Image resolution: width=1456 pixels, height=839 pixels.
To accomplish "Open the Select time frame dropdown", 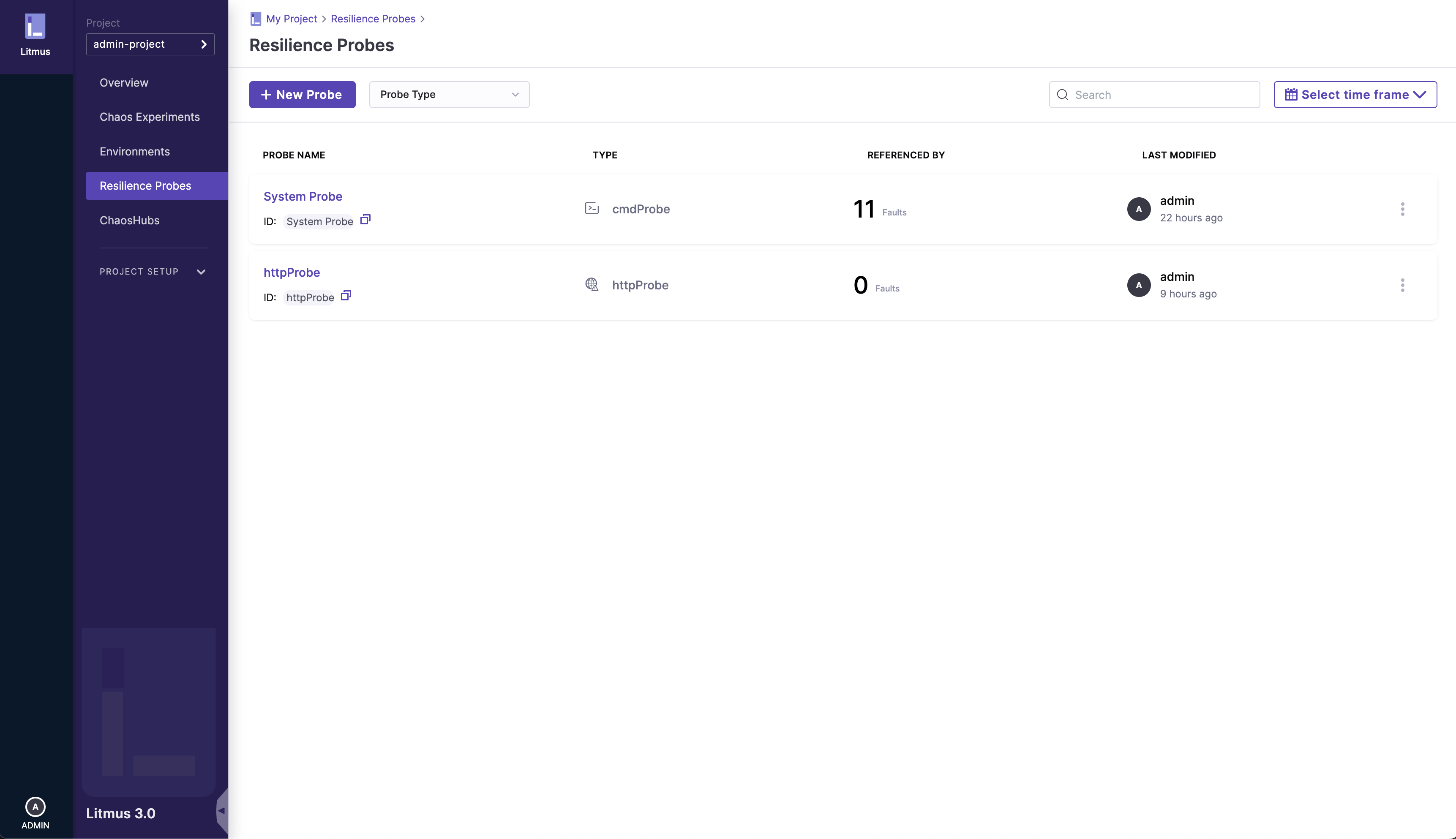I will click(1355, 95).
